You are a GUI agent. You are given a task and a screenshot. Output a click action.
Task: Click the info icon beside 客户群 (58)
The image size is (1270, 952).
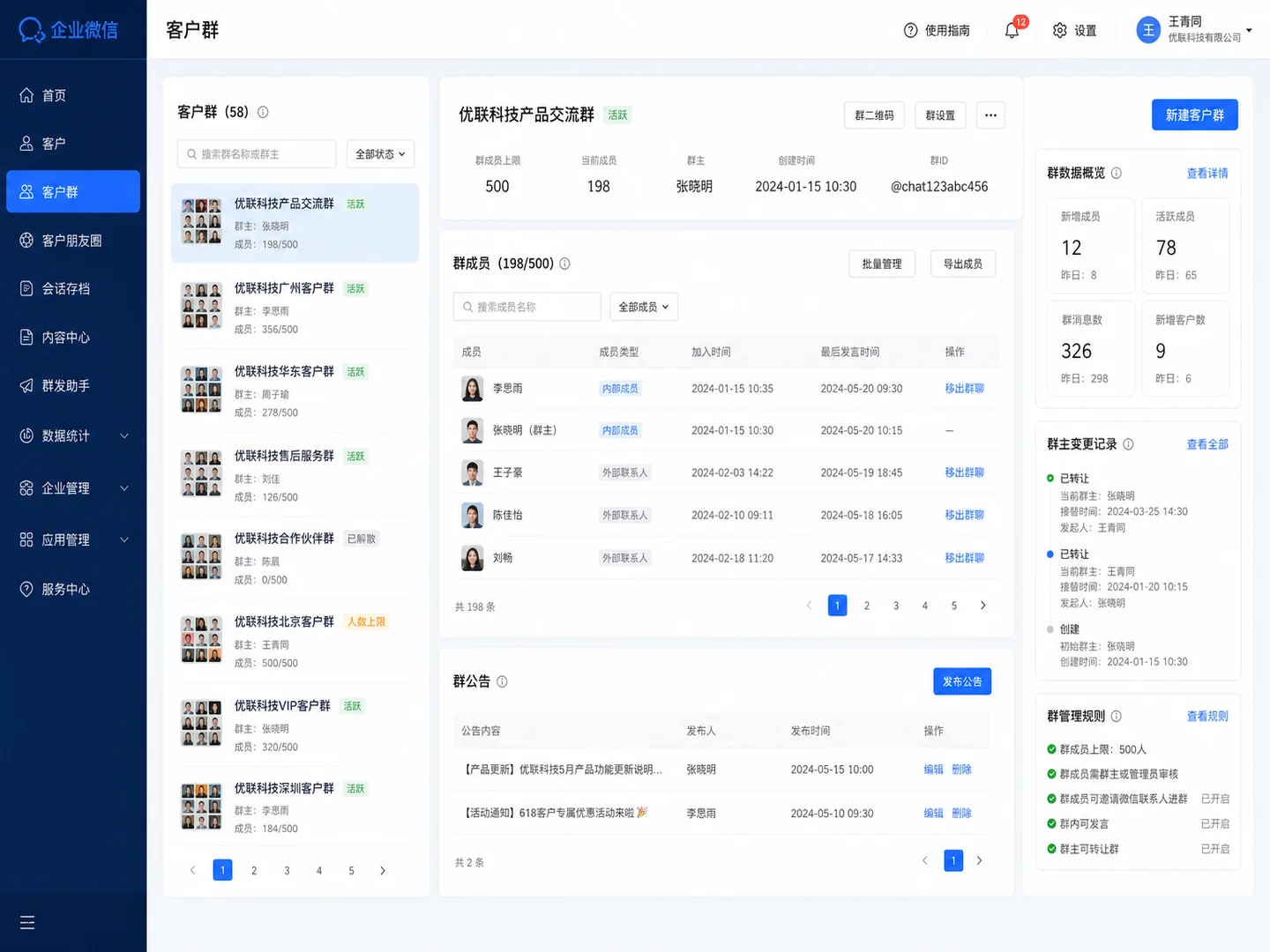(263, 112)
